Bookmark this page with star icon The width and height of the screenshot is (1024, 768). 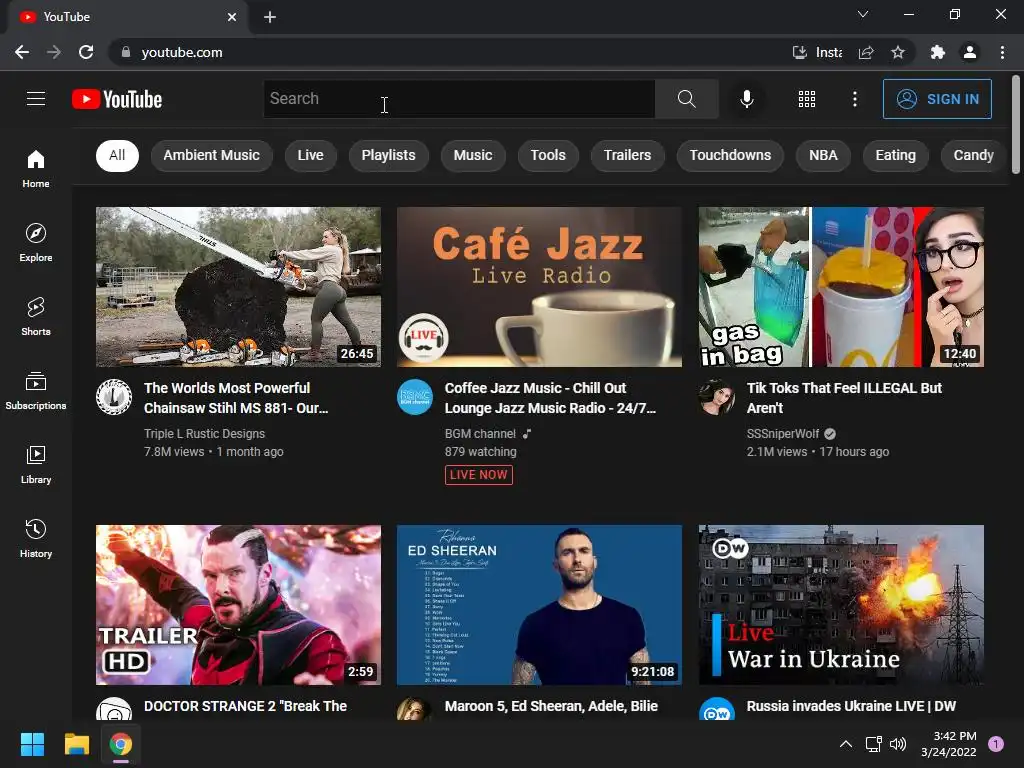[x=898, y=52]
